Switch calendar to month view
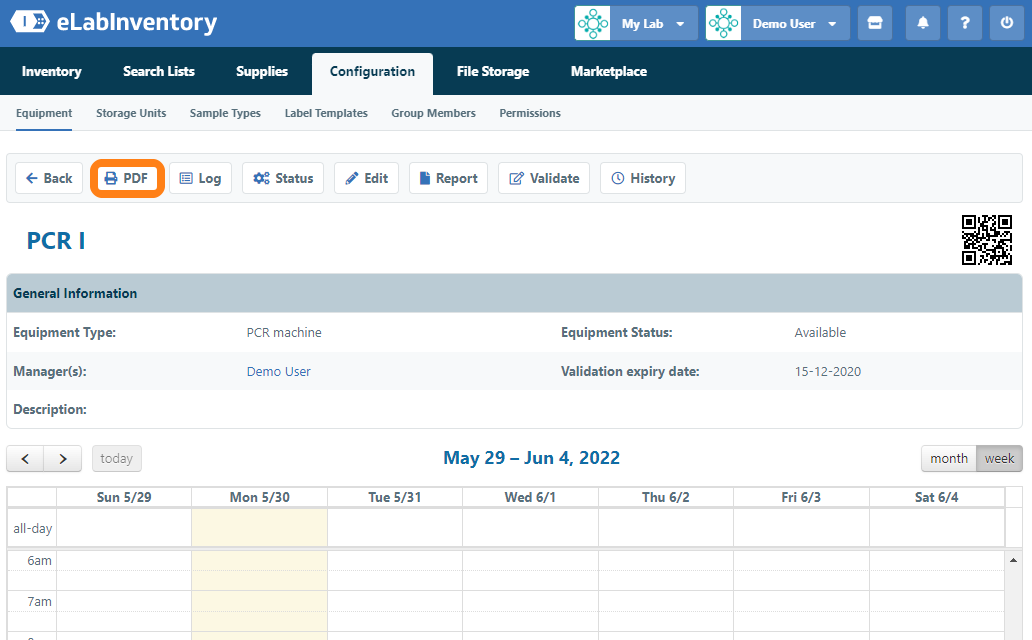The width and height of the screenshot is (1032, 640). click(948, 458)
